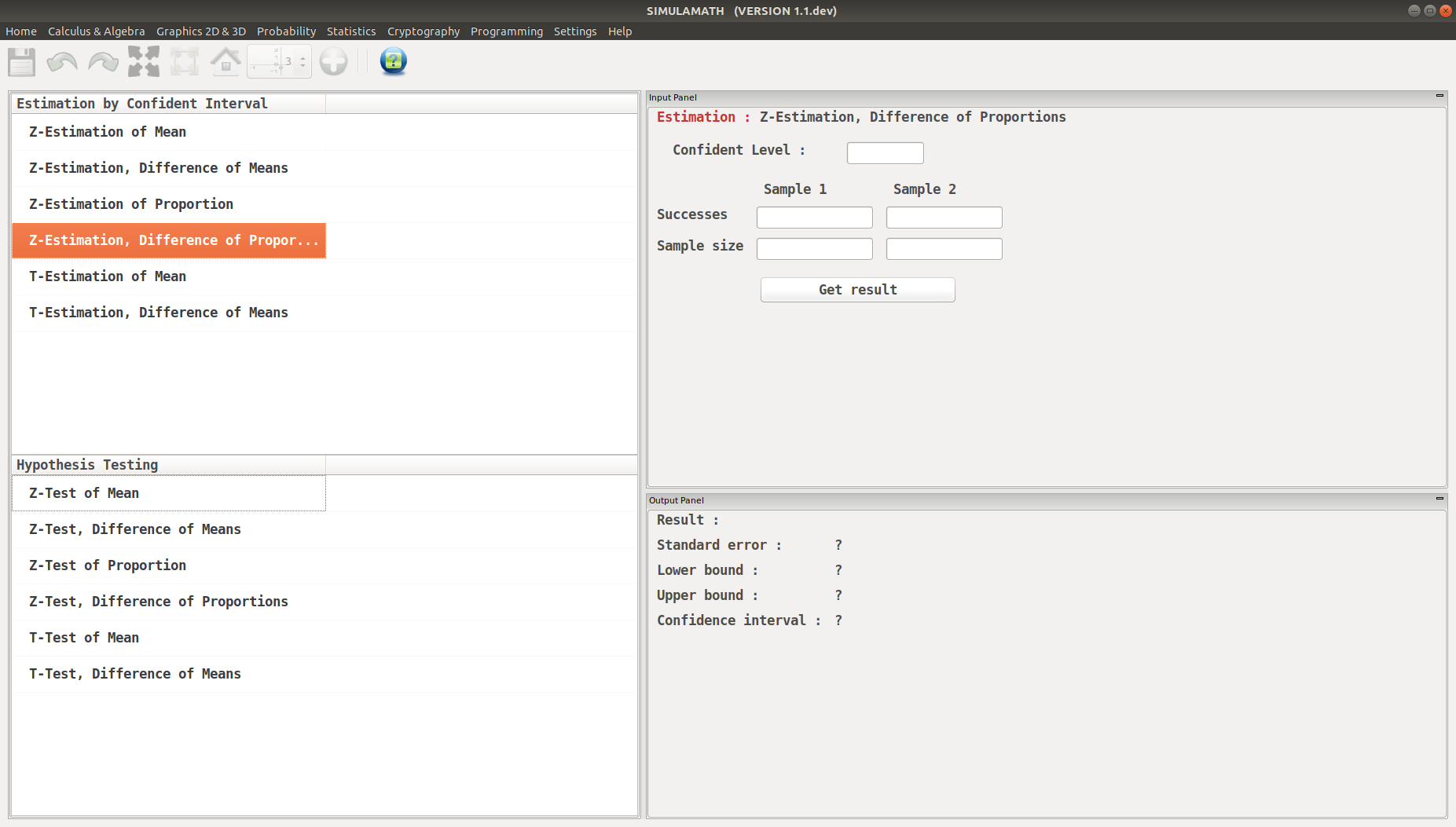Viewport: 1456px width, 827px height.
Task: Collapse the Output Panel with its minus icon
Action: click(1439, 498)
